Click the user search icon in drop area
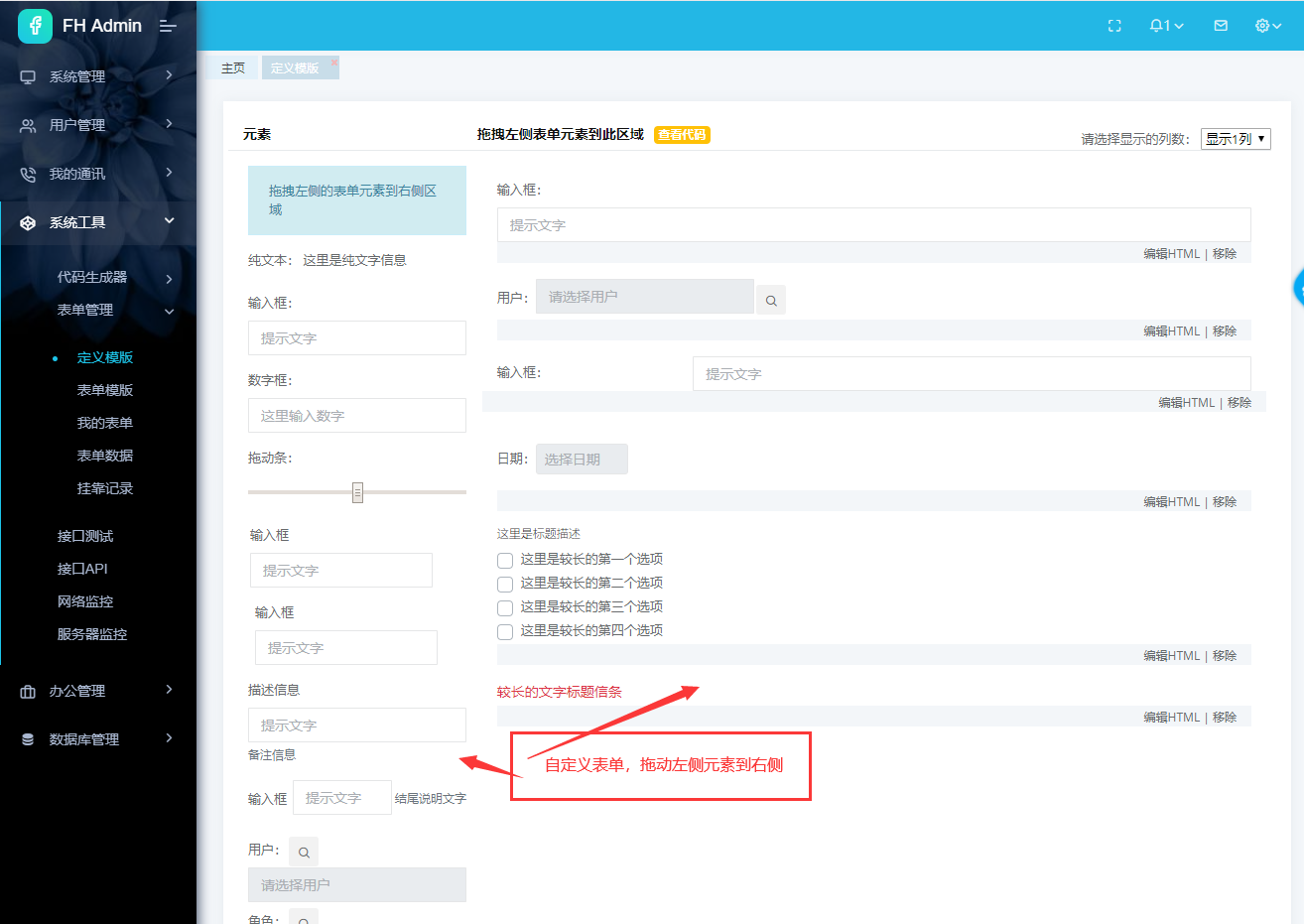This screenshot has width=1304, height=924. [771, 300]
